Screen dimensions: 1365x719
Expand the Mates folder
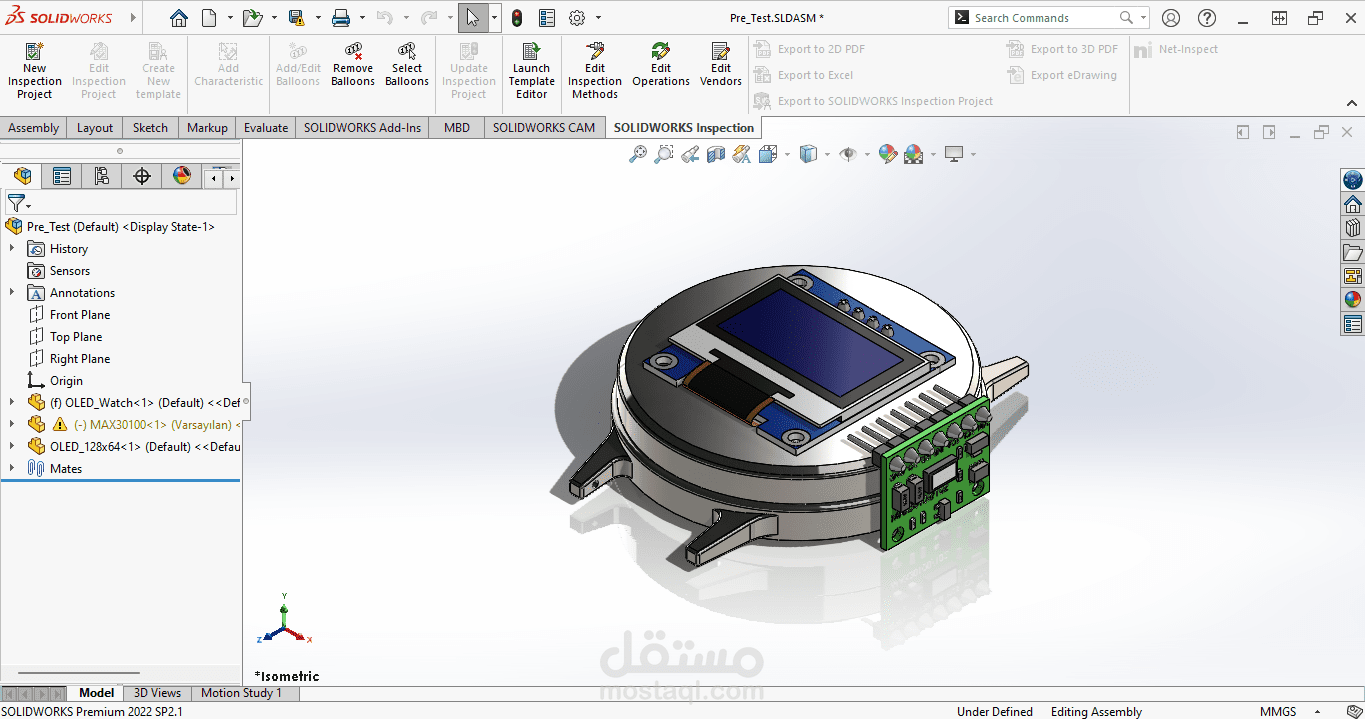12,468
